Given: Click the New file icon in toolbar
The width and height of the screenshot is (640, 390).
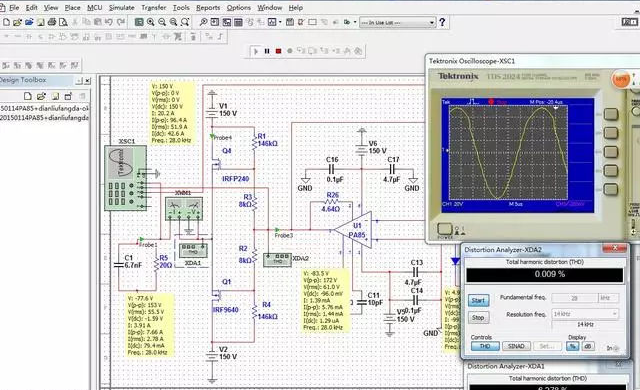Looking at the screenshot, I should [x=7, y=22].
